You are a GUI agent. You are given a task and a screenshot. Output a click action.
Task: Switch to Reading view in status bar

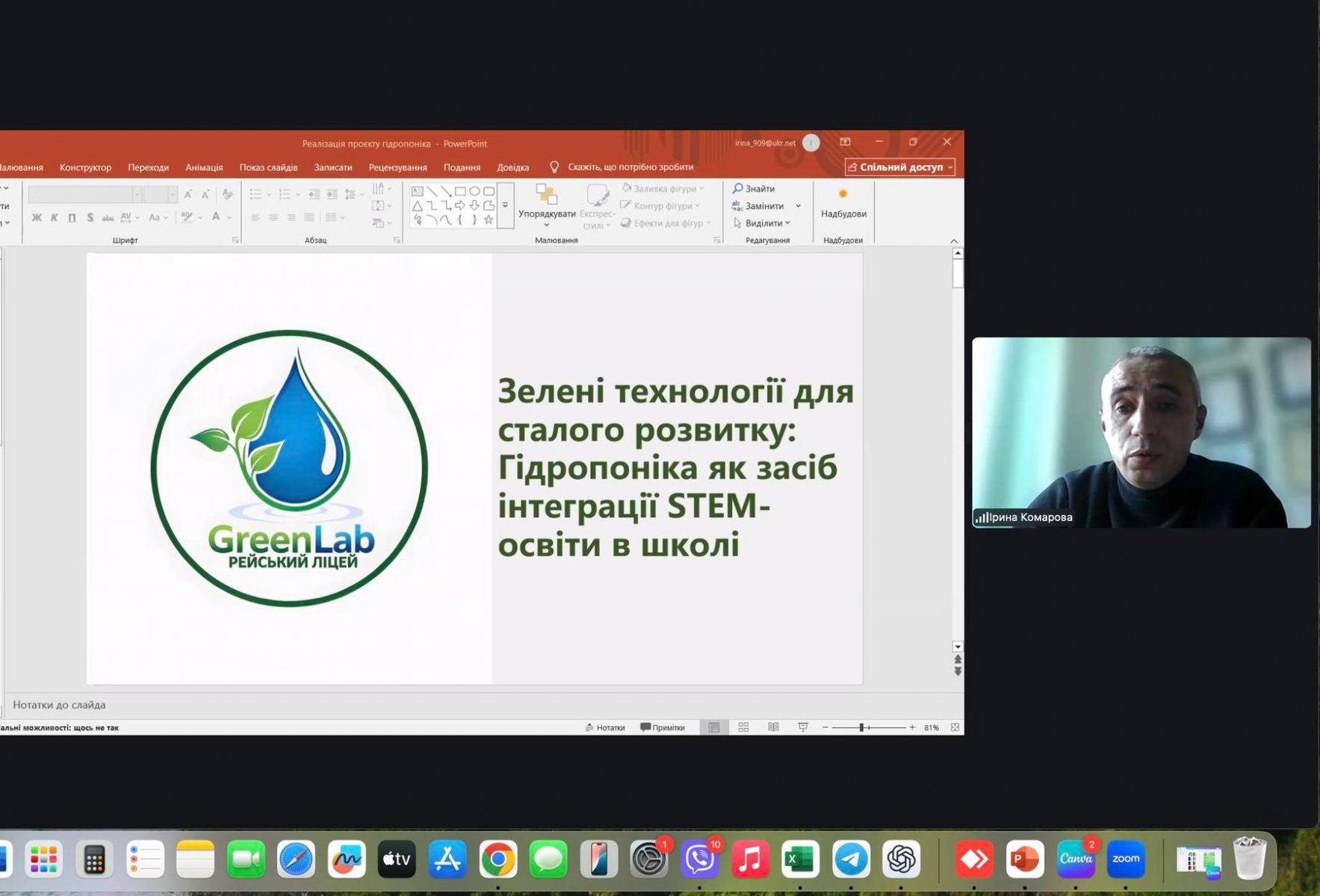click(773, 727)
